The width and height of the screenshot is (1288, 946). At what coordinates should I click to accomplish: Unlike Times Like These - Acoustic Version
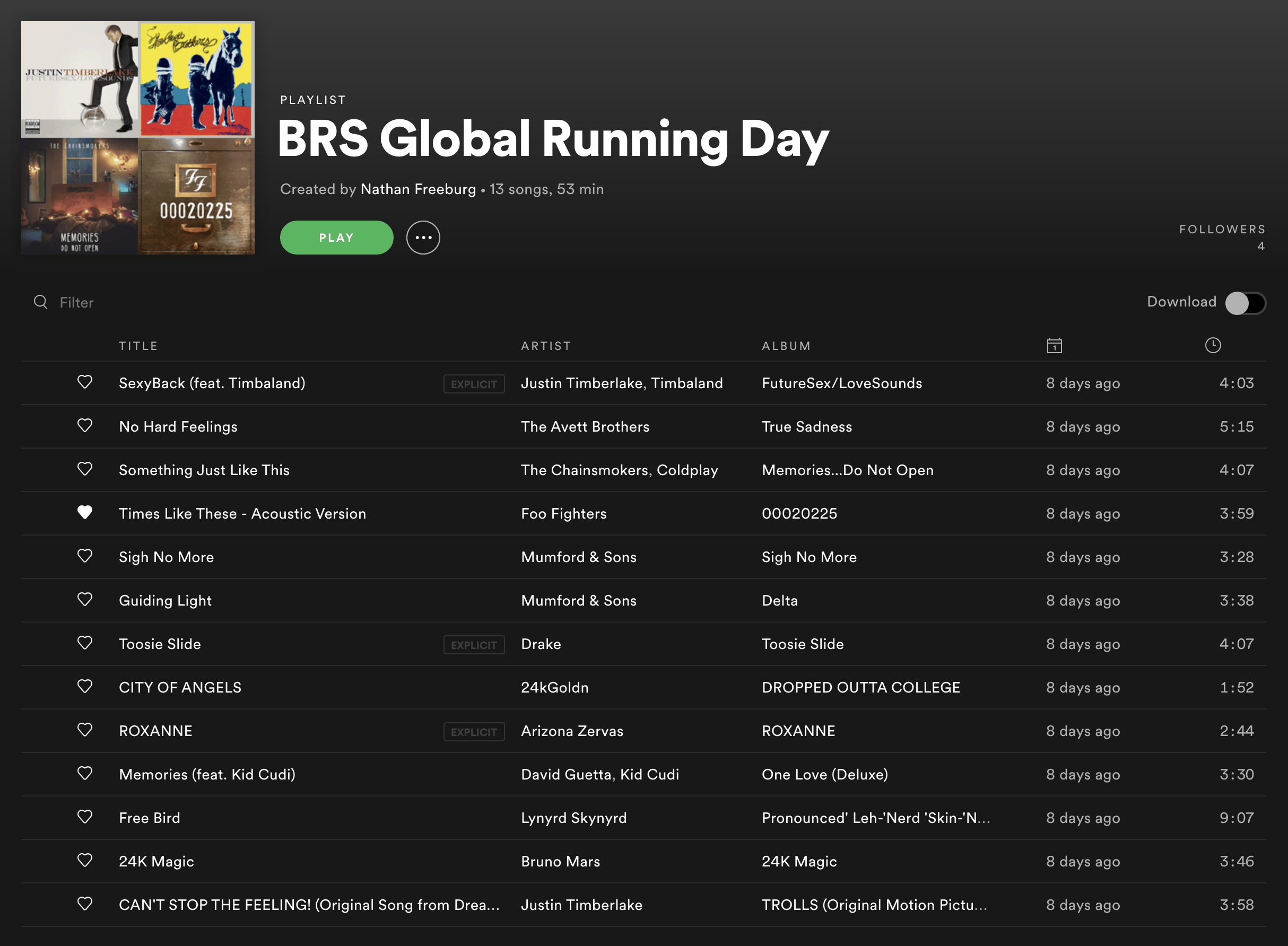tap(85, 513)
